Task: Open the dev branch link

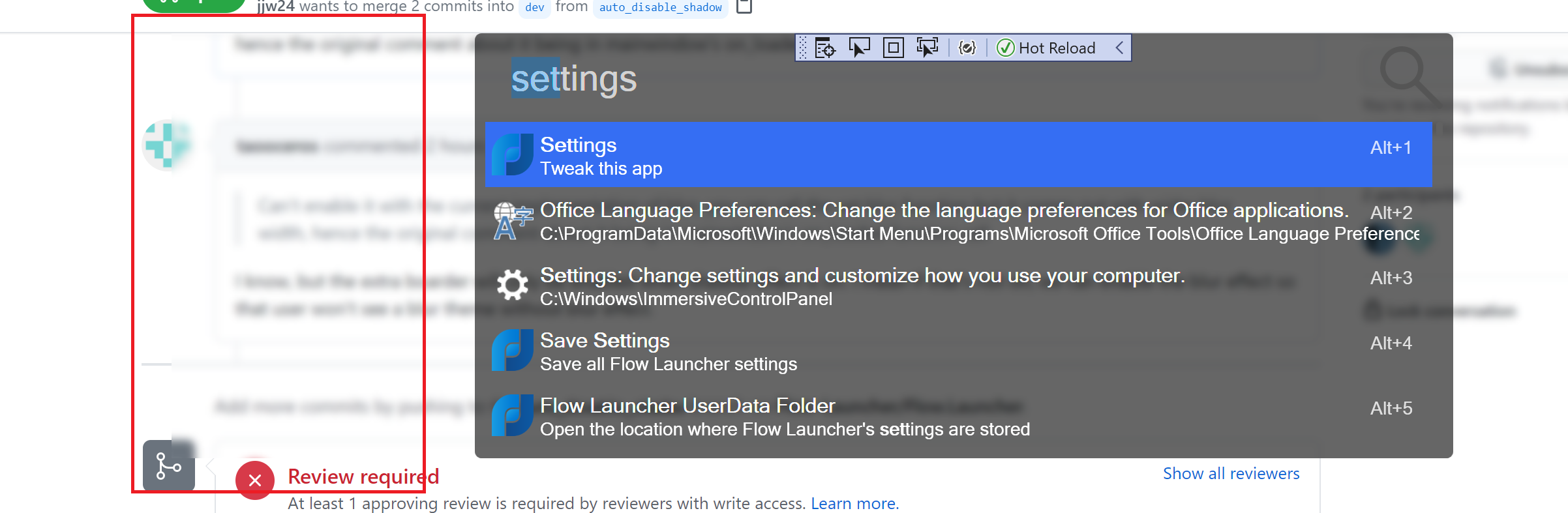Action: tap(535, 7)
